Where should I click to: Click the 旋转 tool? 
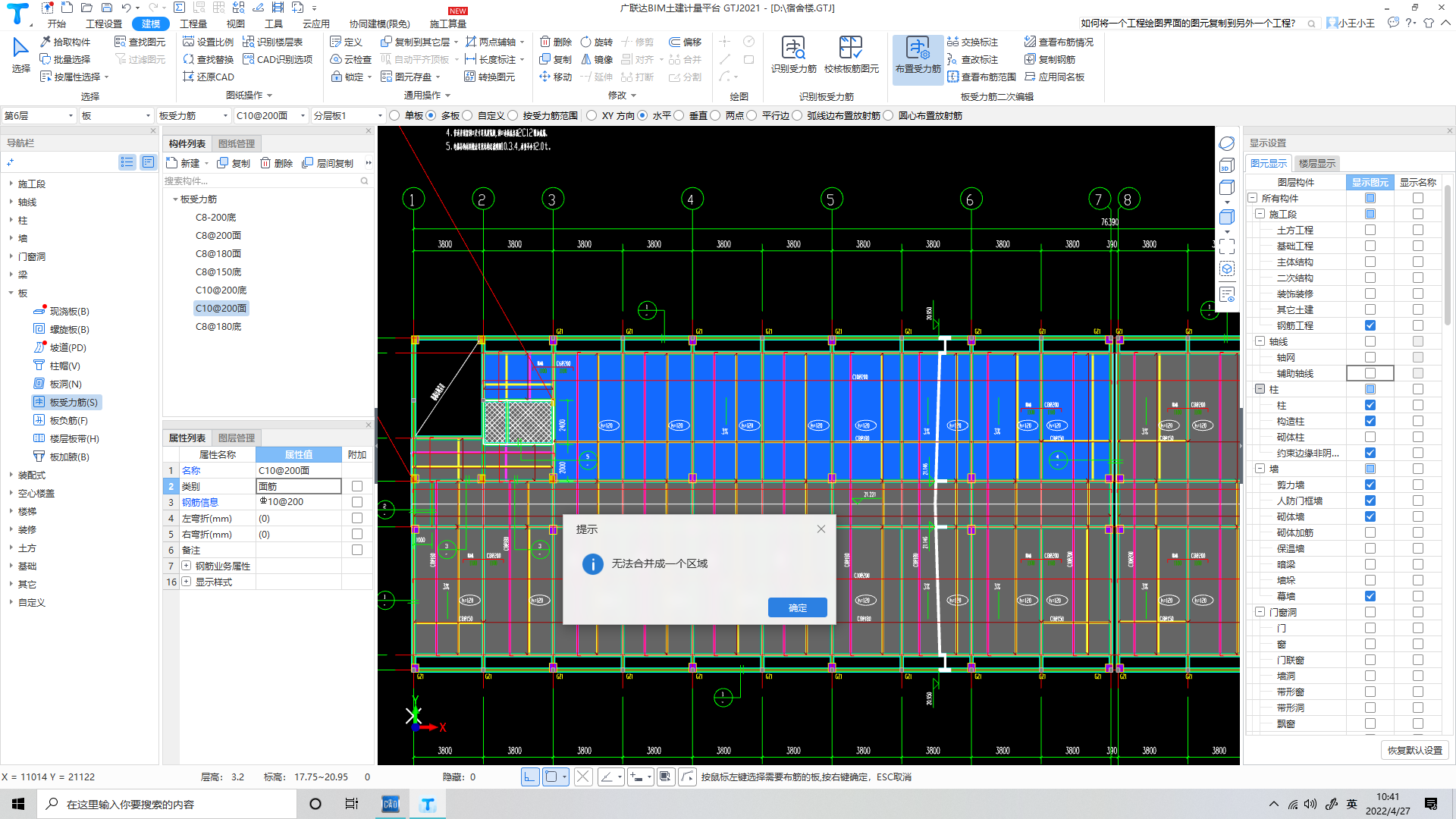click(x=597, y=42)
